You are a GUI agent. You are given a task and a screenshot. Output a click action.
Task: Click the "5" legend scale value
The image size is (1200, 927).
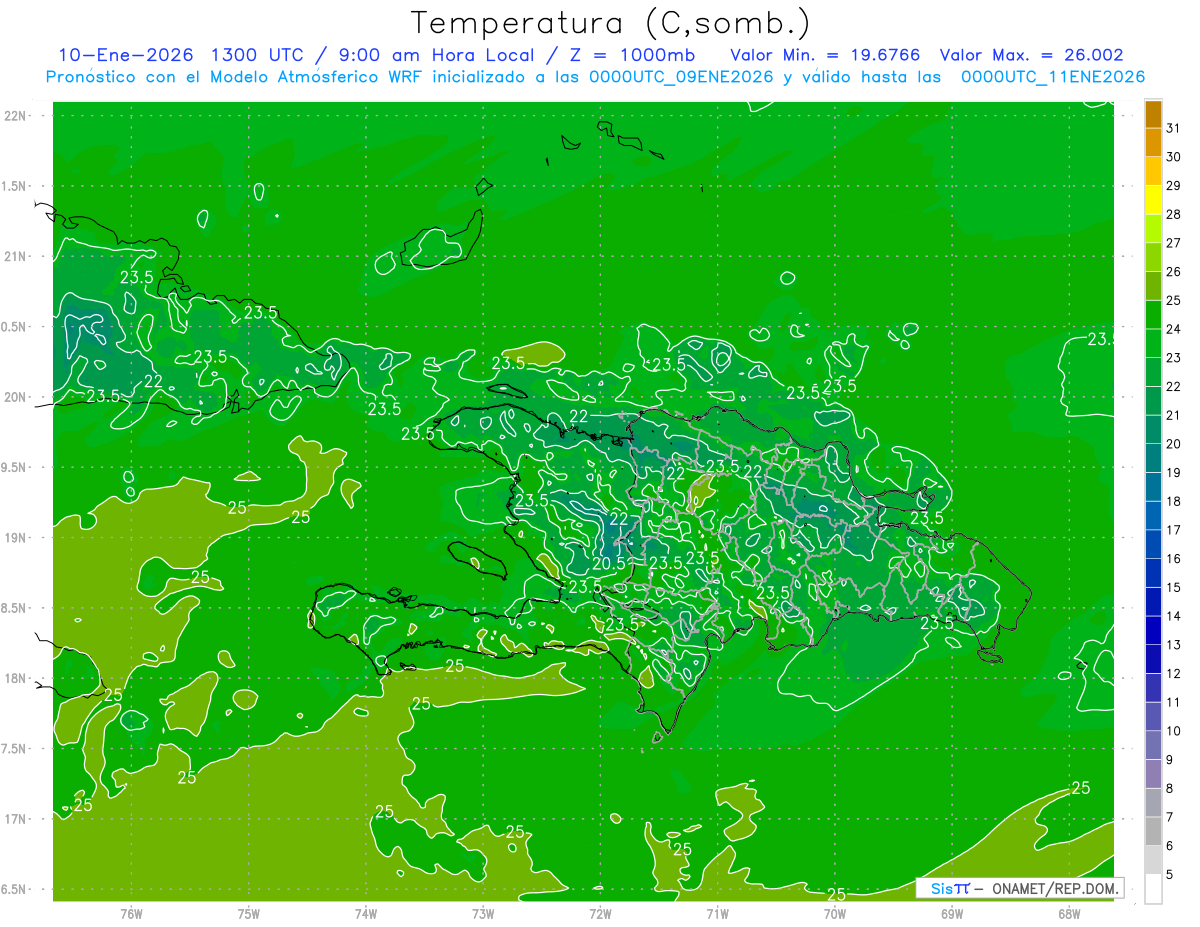point(1171,875)
